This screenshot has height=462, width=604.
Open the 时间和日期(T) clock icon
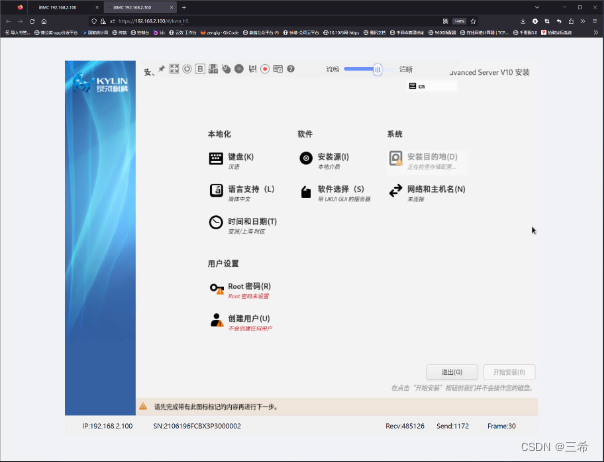point(215,222)
